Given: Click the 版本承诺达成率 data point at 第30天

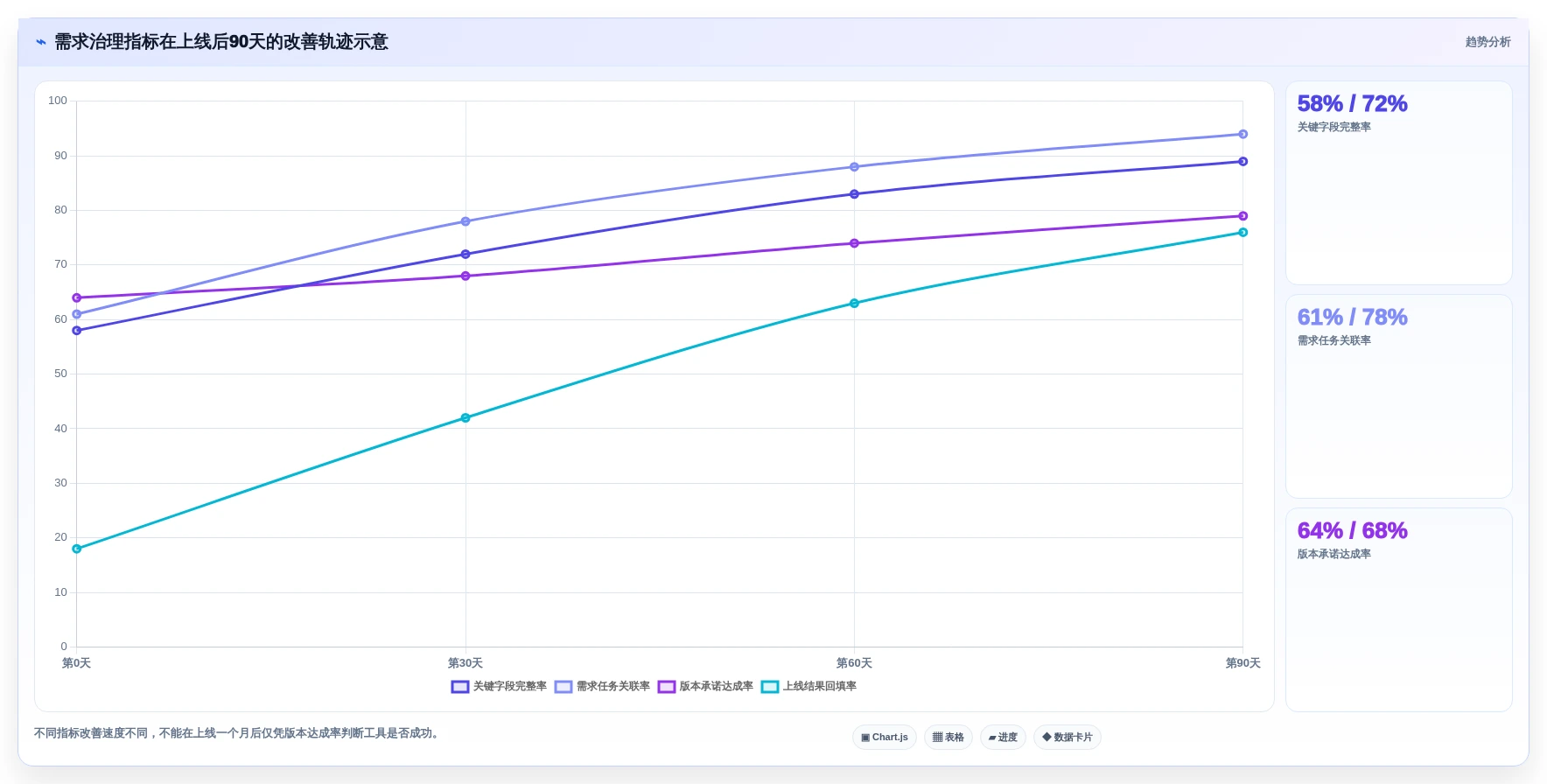Looking at the screenshot, I should (x=465, y=276).
